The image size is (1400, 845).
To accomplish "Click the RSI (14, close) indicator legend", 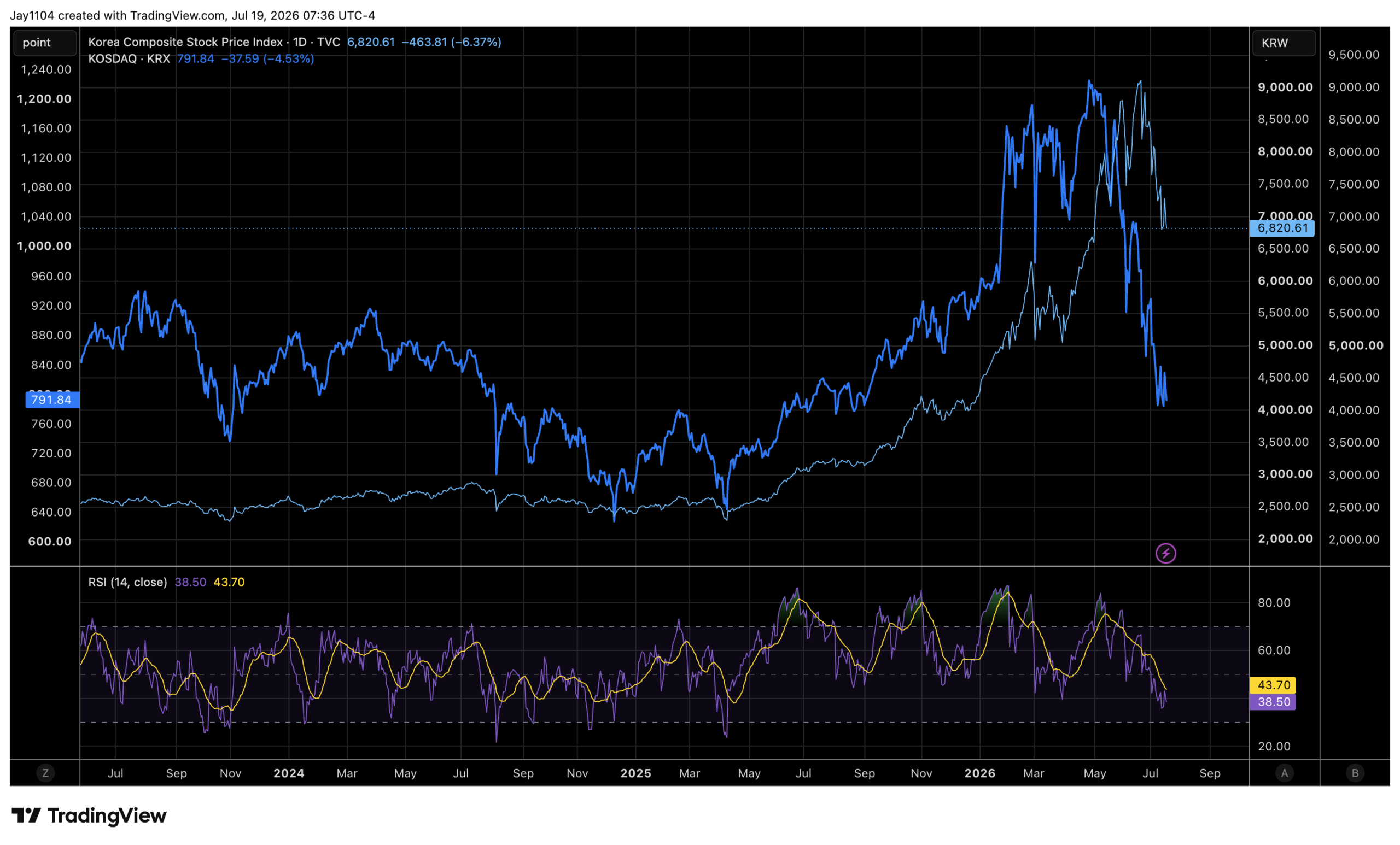I will point(127,582).
